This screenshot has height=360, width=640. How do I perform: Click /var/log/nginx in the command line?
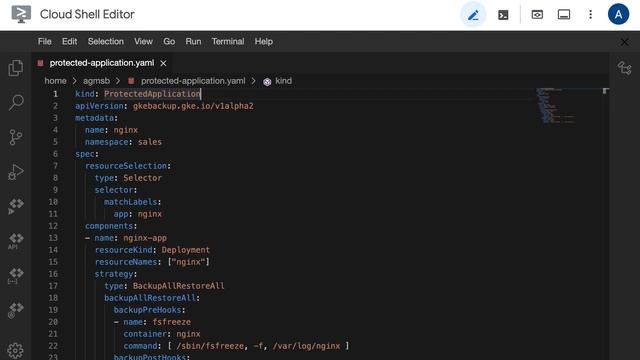click(x=306, y=346)
